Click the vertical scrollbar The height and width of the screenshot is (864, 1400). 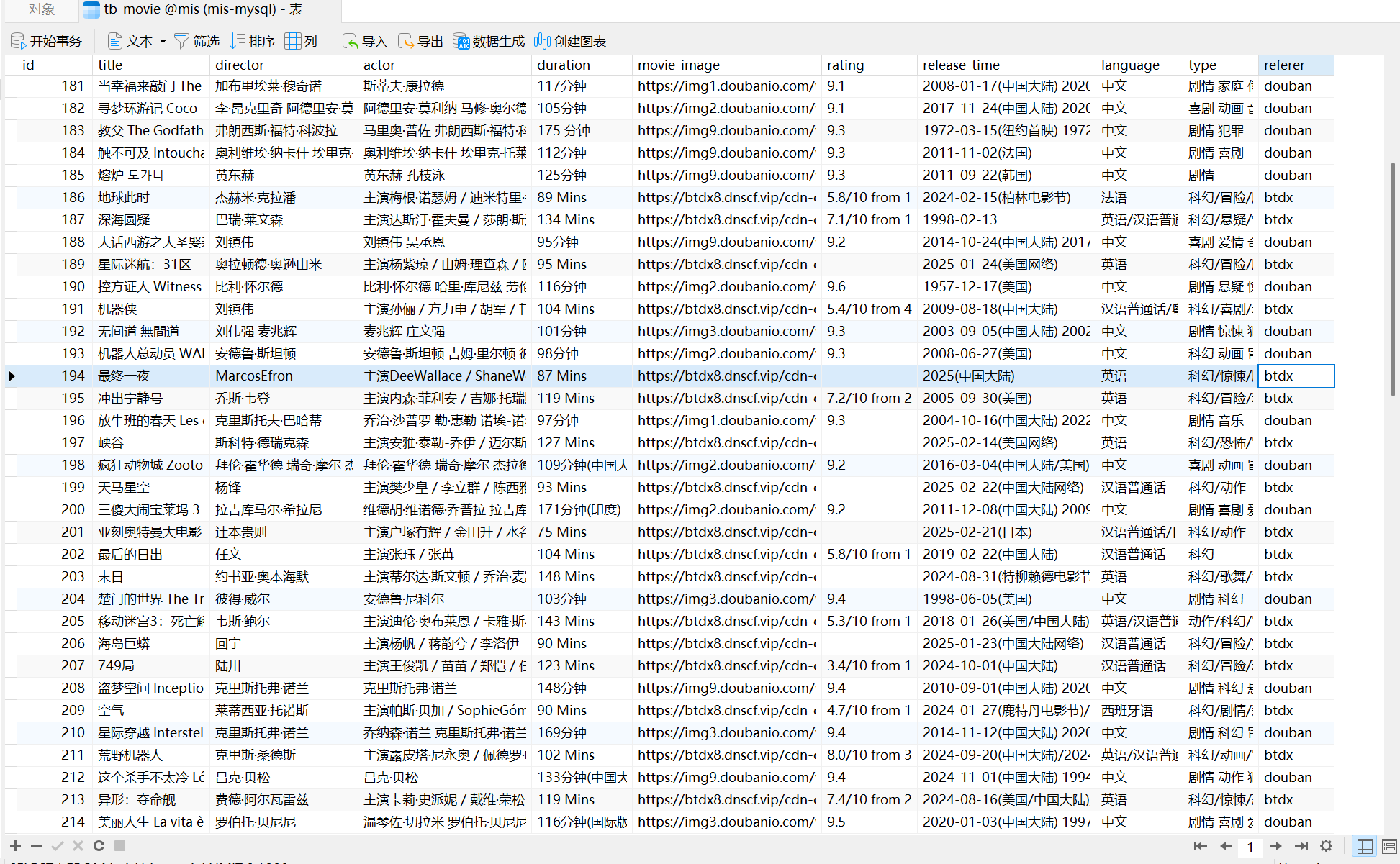click(1393, 281)
